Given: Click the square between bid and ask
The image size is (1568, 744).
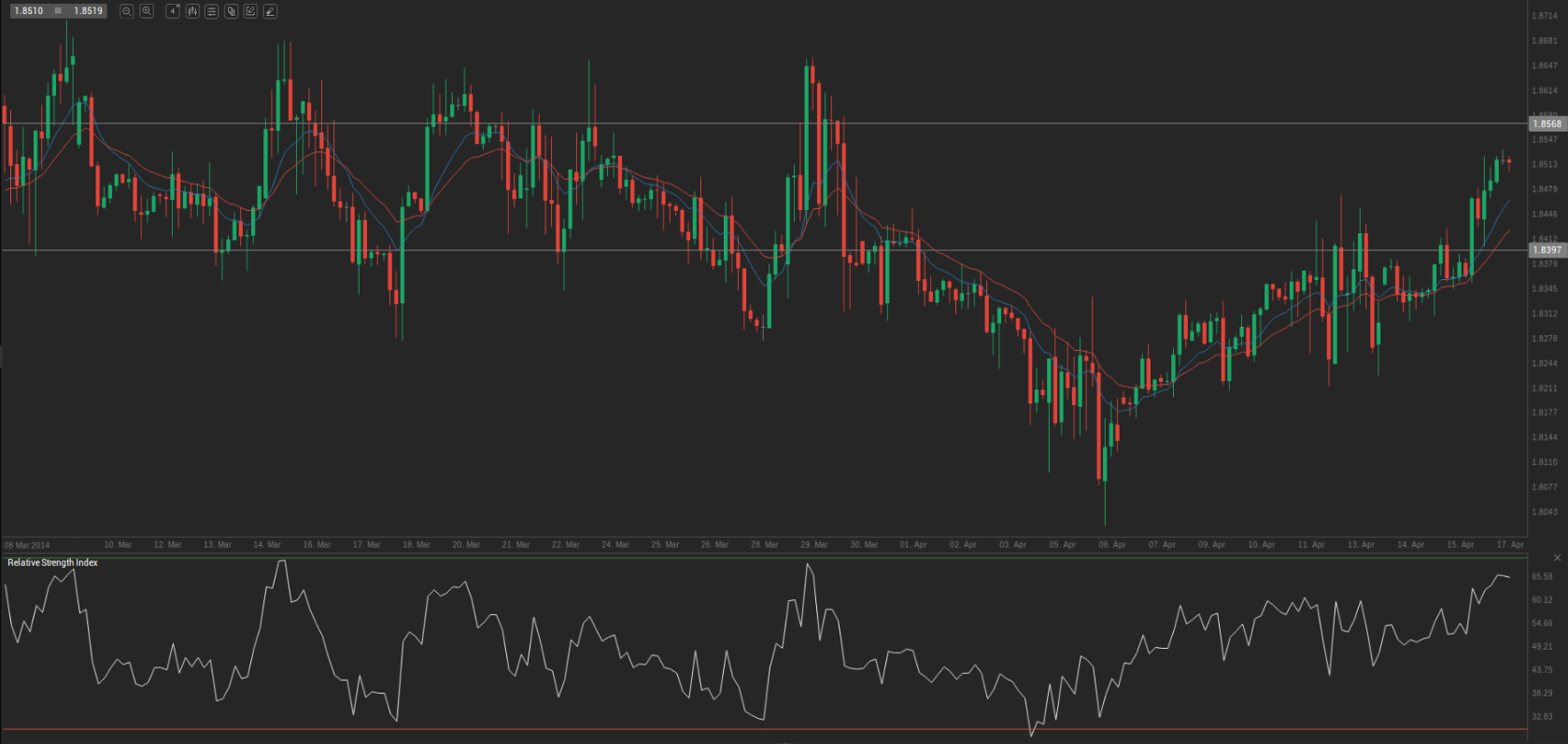Looking at the screenshot, I should point(58,11).
